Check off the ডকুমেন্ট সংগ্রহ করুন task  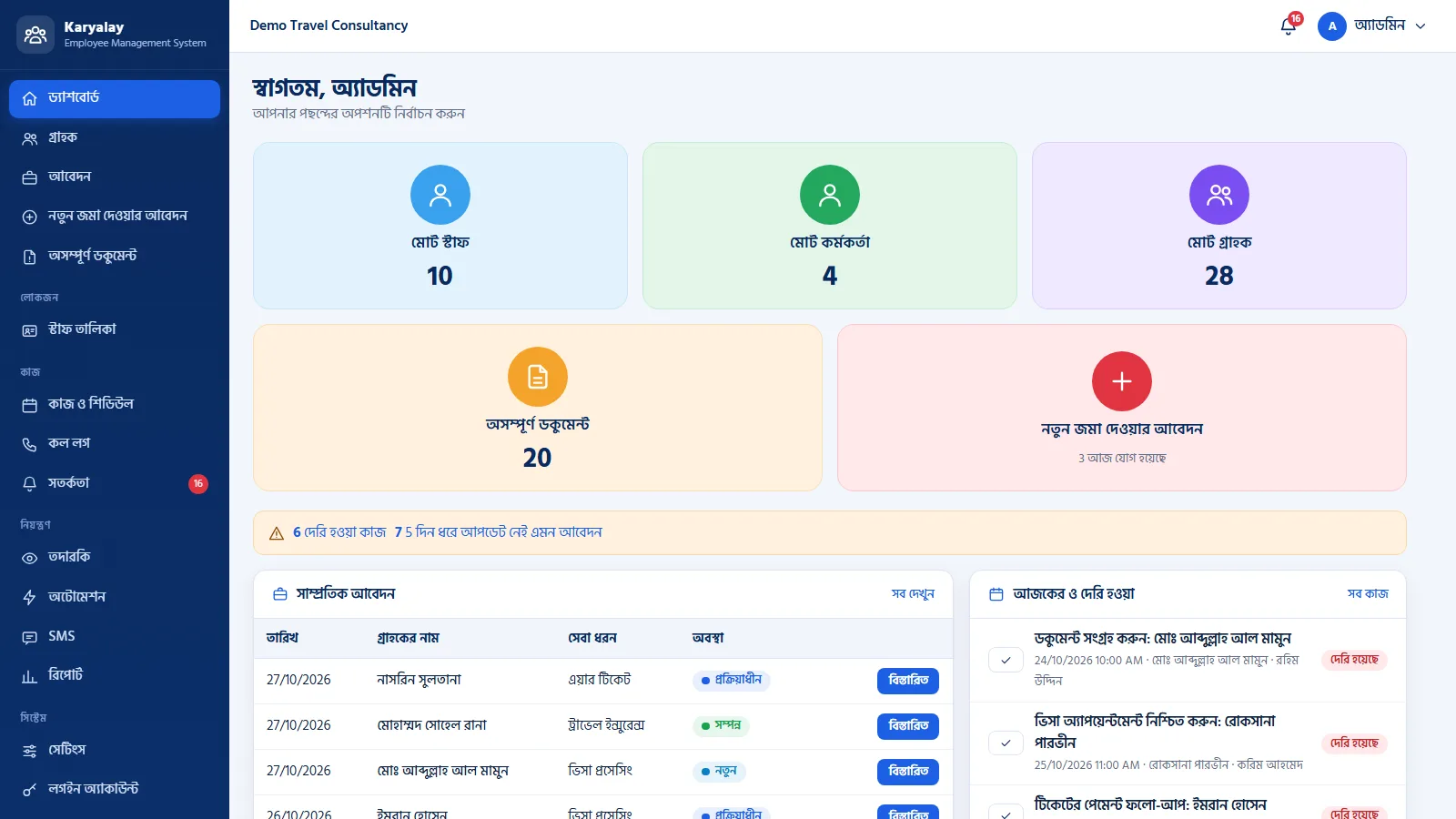point(1006,660)
